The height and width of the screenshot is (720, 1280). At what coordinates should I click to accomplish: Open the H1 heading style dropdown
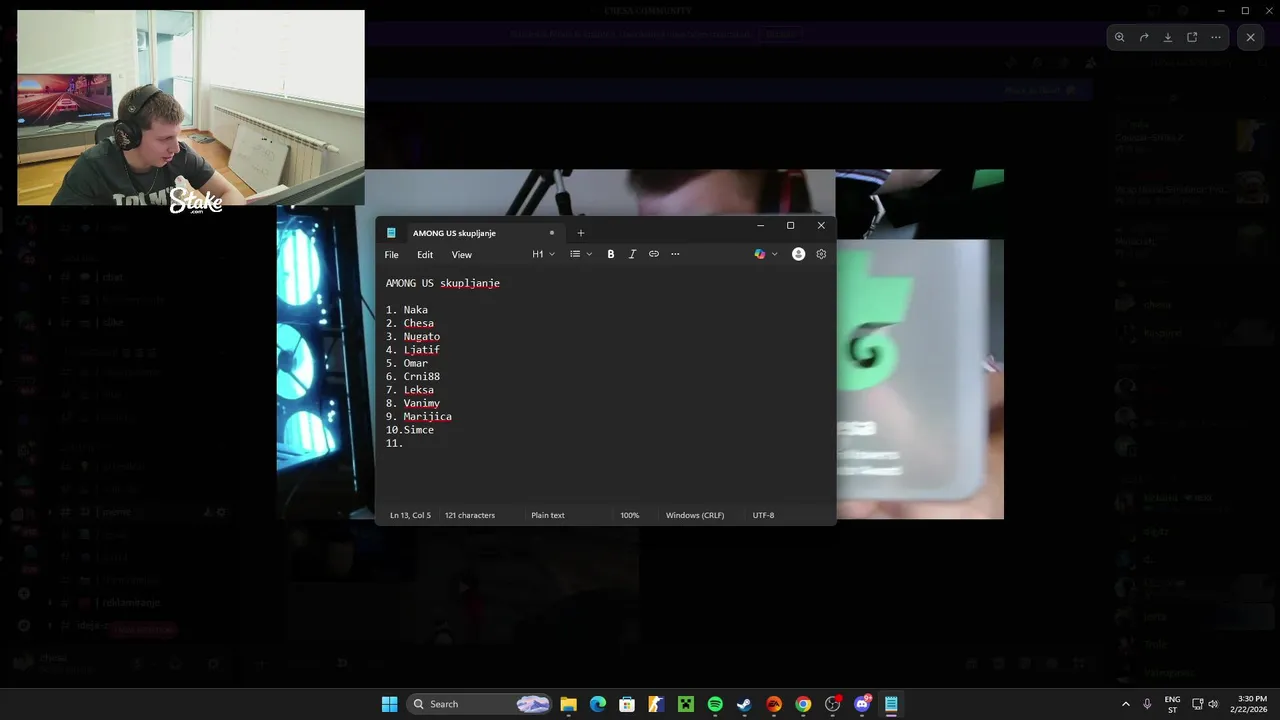543,254
